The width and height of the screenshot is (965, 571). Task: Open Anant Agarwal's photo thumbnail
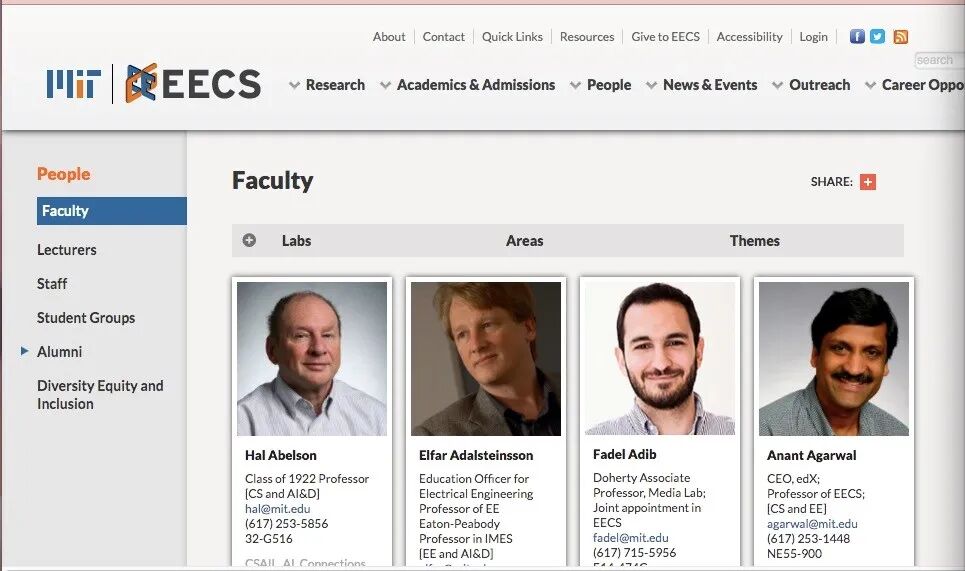point(834,359)
